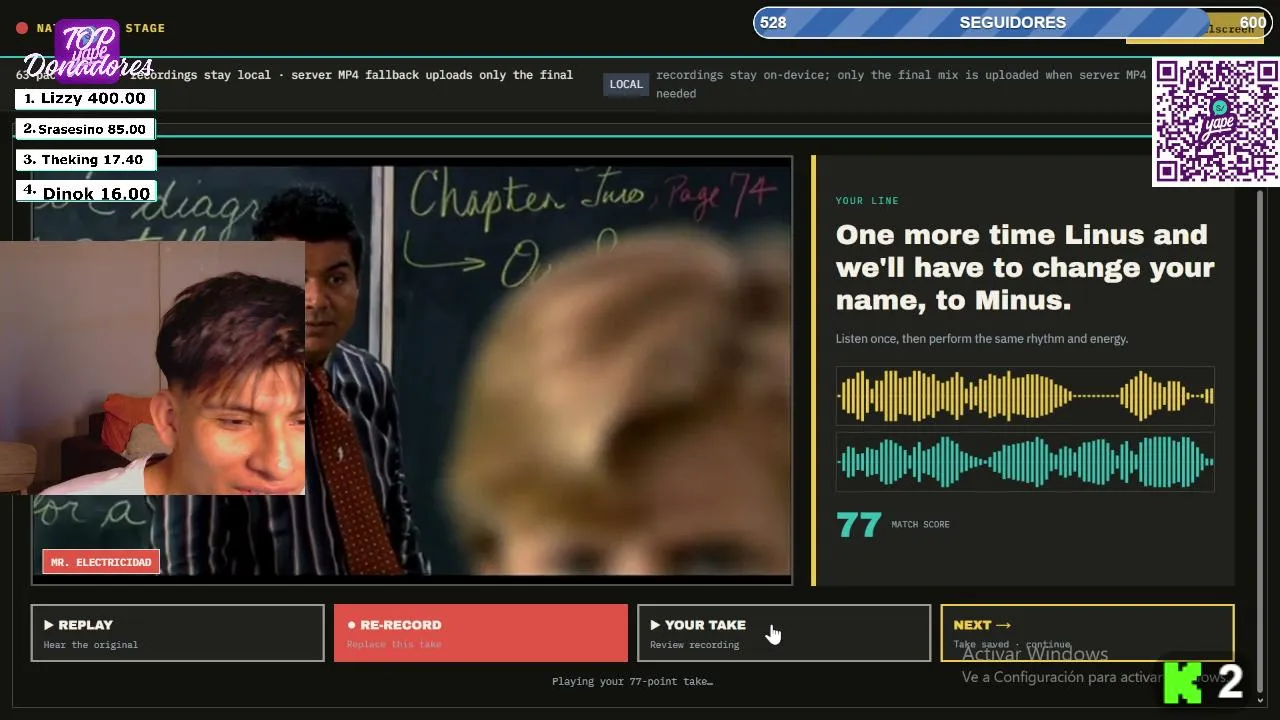
Task: Click the MR. ELECTRICIDAD character label
Action: 101,562
